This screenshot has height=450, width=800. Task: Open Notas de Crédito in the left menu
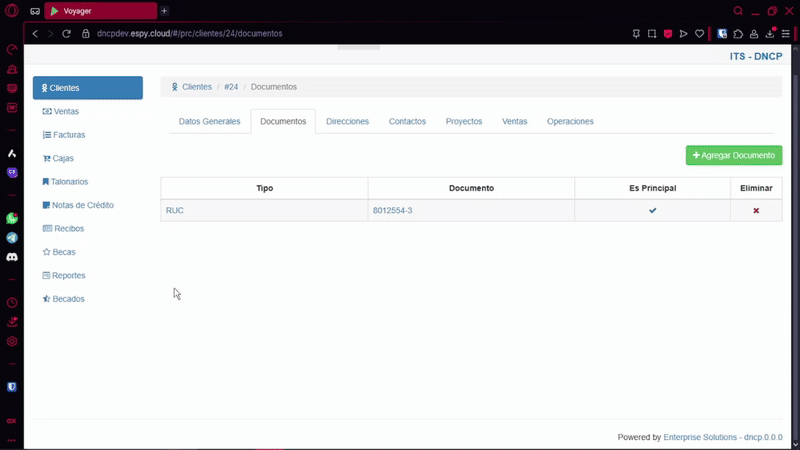(x=82, y=205)
